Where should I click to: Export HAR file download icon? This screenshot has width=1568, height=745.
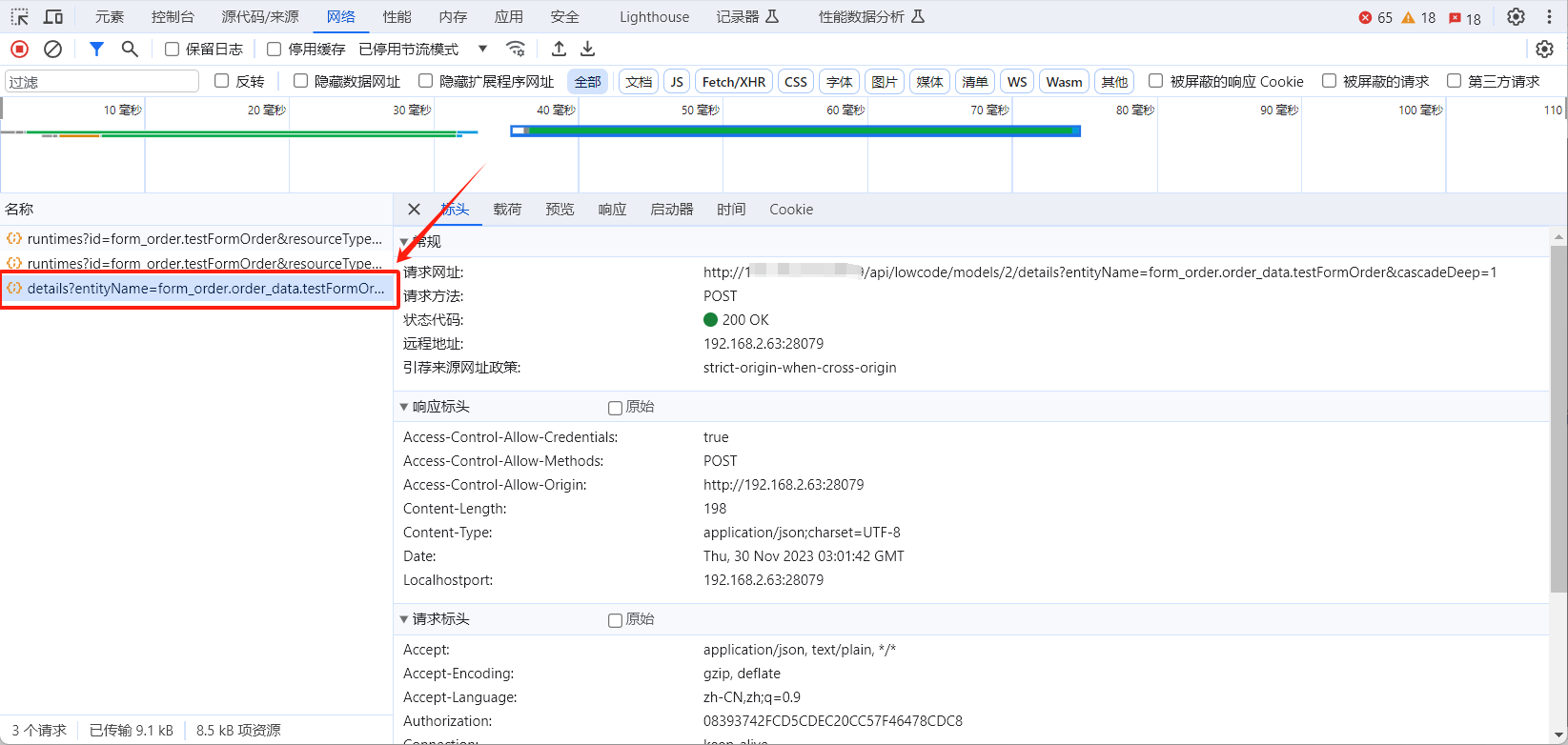coord(588,49)
